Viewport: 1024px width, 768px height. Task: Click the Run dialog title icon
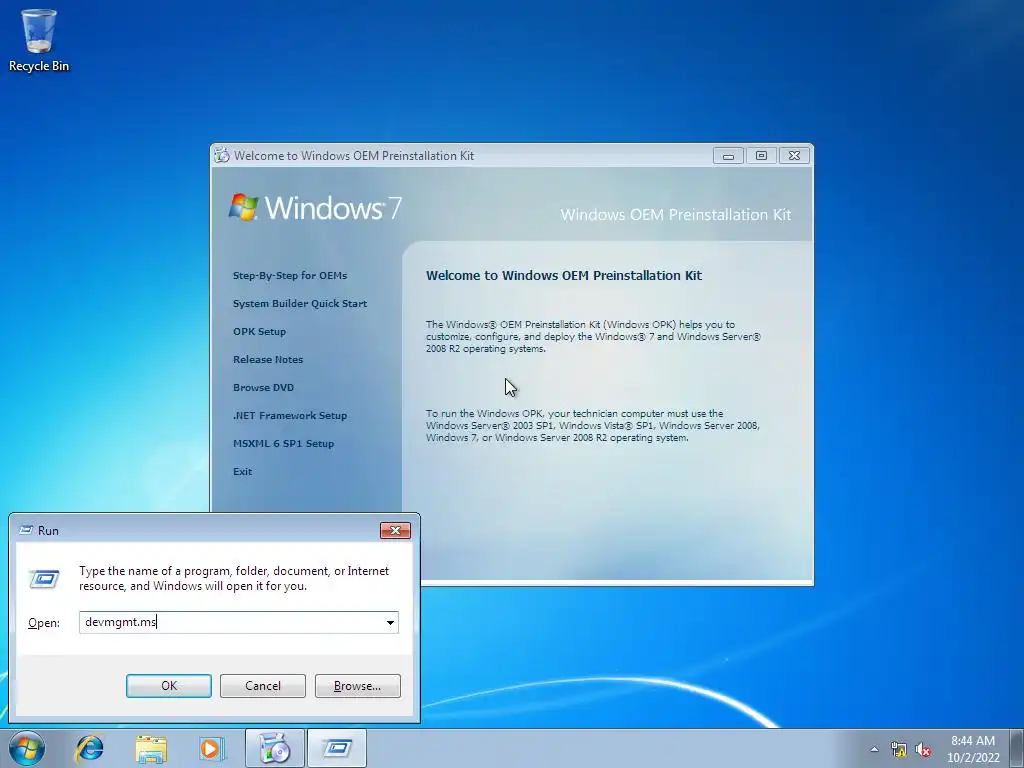coord(26,530)
